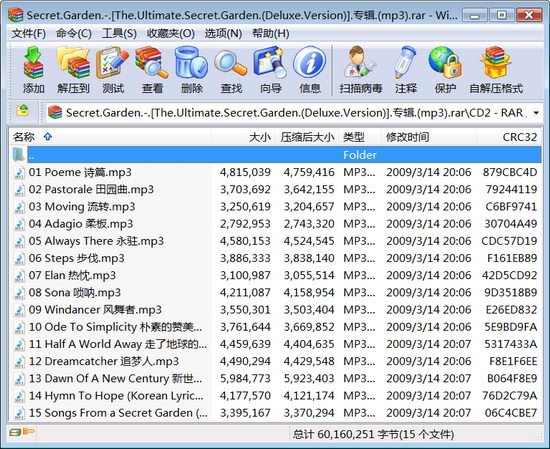
Task: Click the 删除 (Delete) recycle bin icon
Action: (192, 70)
